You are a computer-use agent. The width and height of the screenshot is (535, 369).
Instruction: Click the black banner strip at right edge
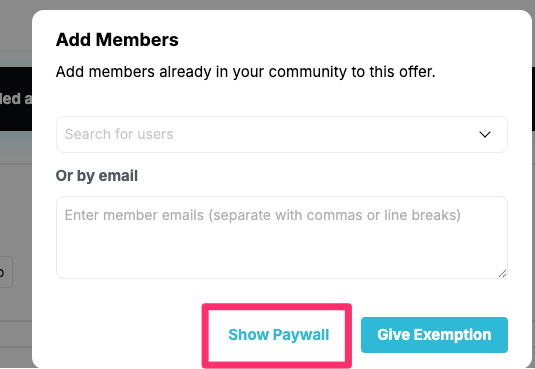(x=533, y=99)
